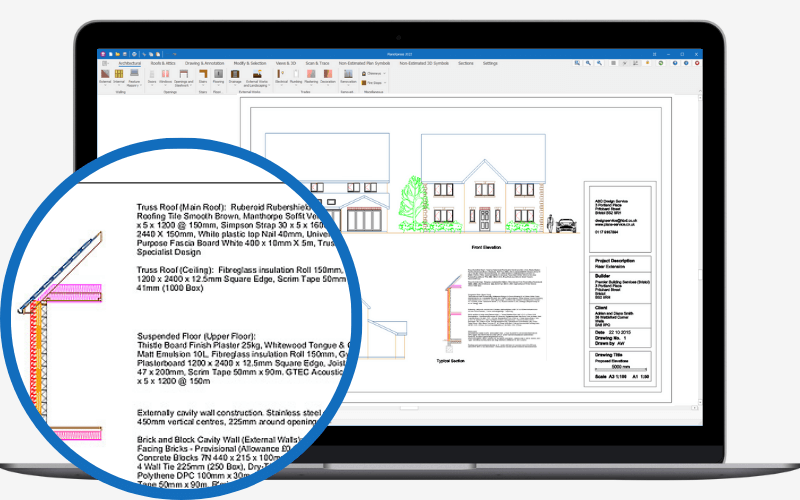Open Scan & Trace tab

317,63
